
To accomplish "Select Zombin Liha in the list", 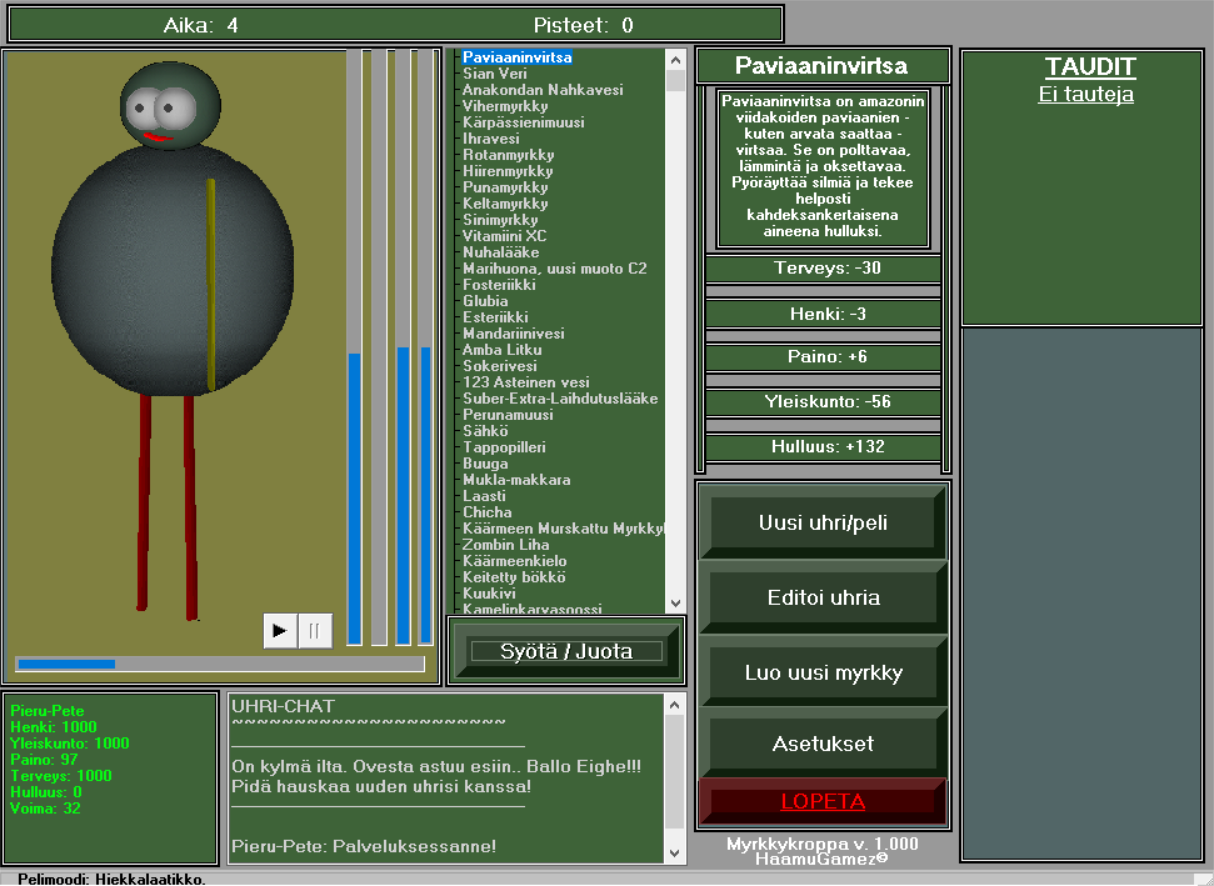I will pos(505,544).
